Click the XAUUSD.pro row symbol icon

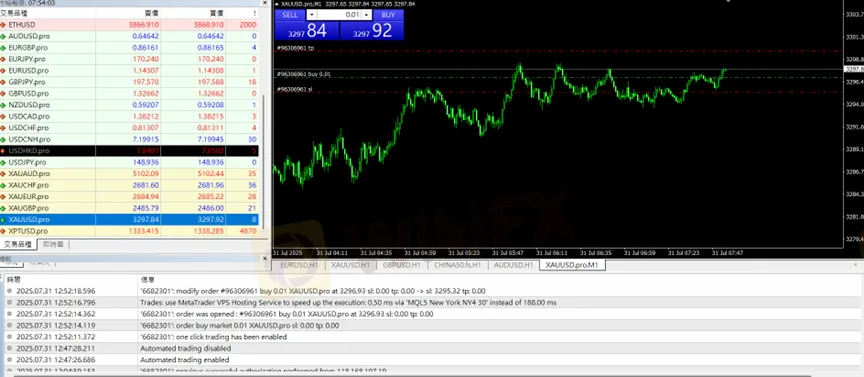click(x=3, y=220)
